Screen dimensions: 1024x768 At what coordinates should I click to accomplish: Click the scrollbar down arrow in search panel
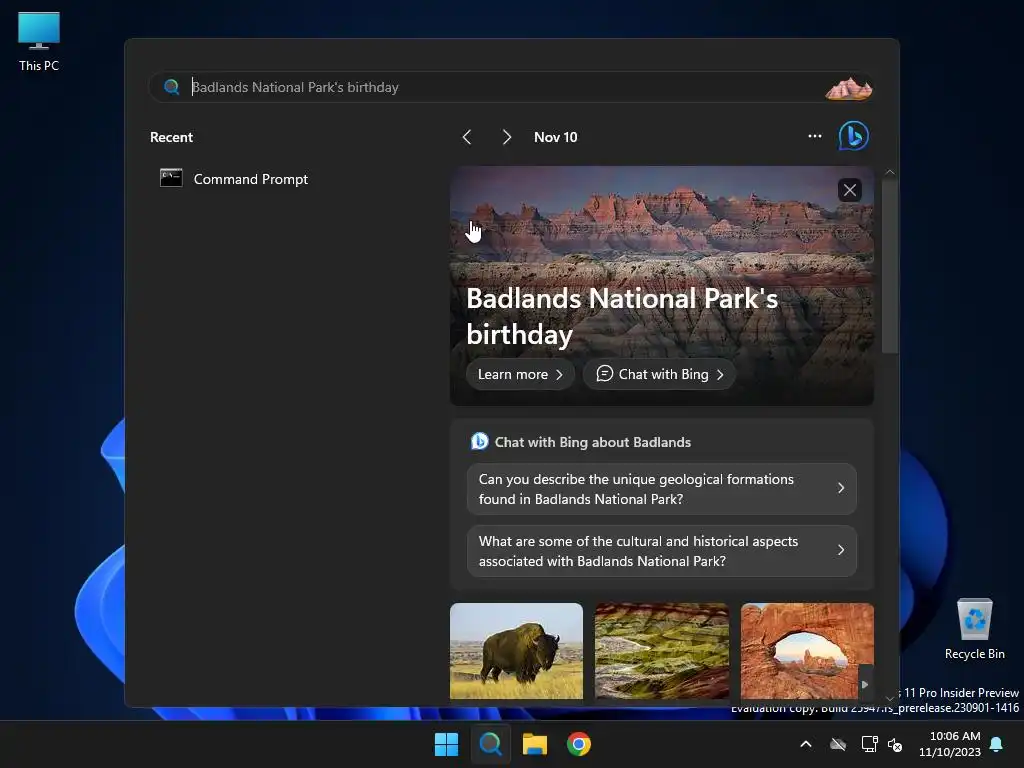pos(889,698)
